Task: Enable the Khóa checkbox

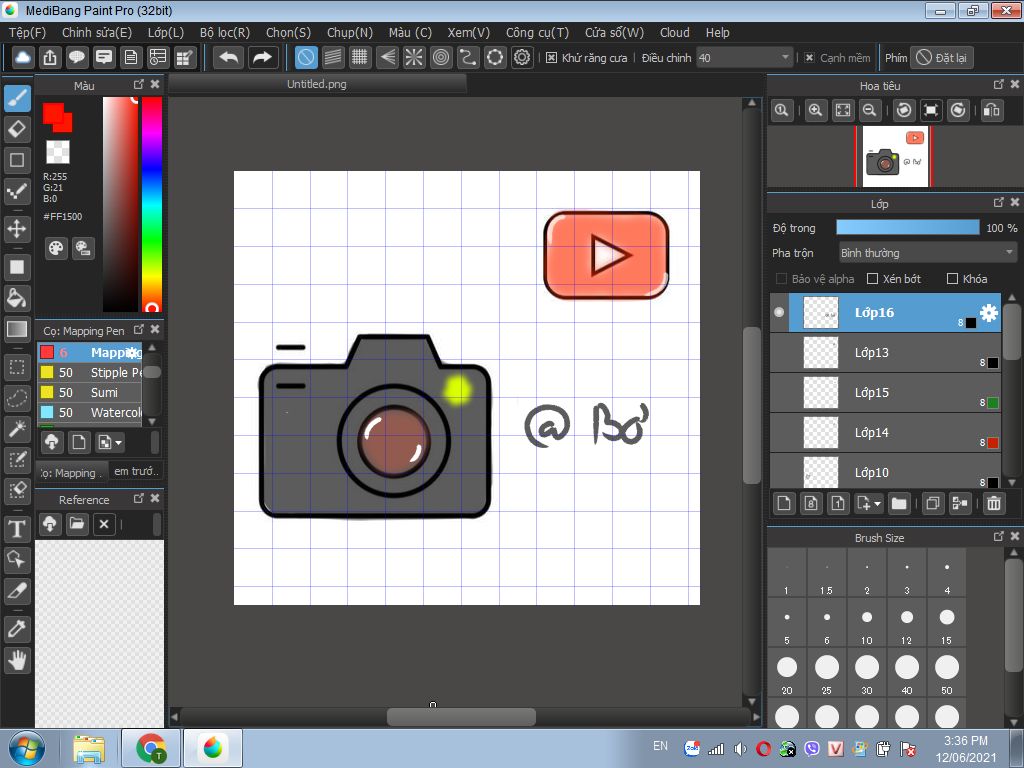Action: (952, 279)
